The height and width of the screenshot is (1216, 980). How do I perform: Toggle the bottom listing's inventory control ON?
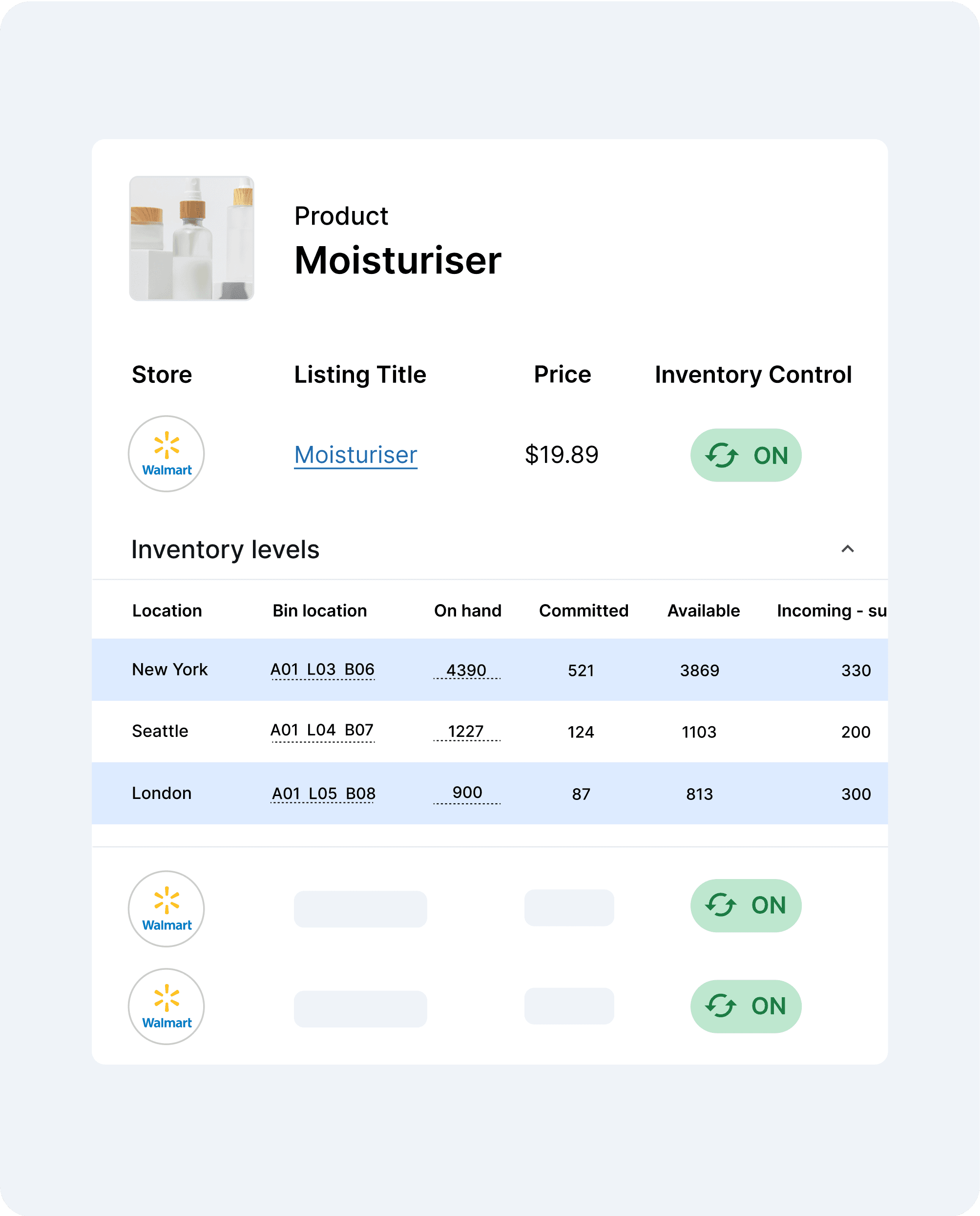[x=745, y=1006]
